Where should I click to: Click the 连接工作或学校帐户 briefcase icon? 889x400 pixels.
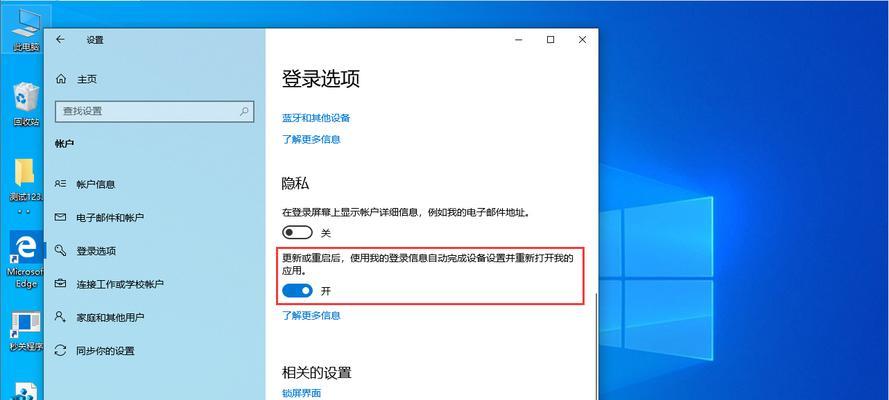(60, 284)
